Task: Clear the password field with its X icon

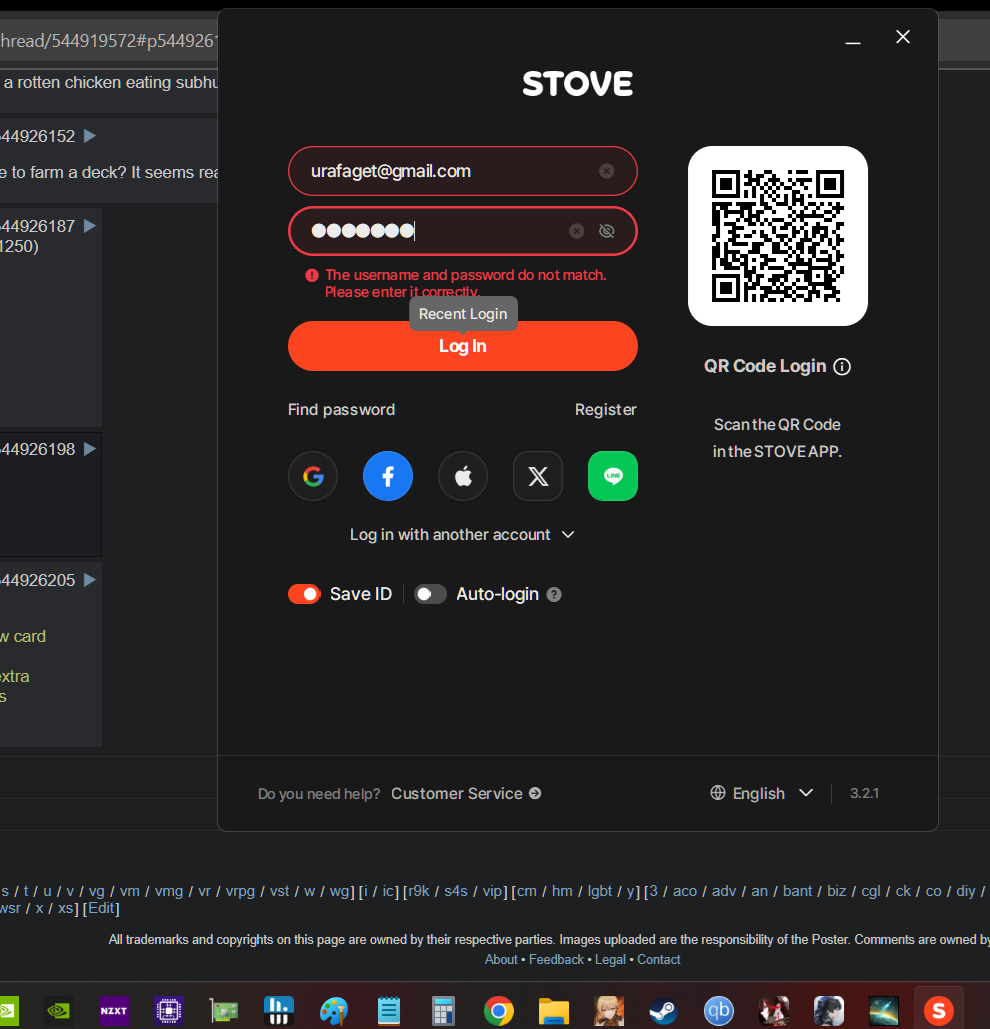Action: pos(576,231)
